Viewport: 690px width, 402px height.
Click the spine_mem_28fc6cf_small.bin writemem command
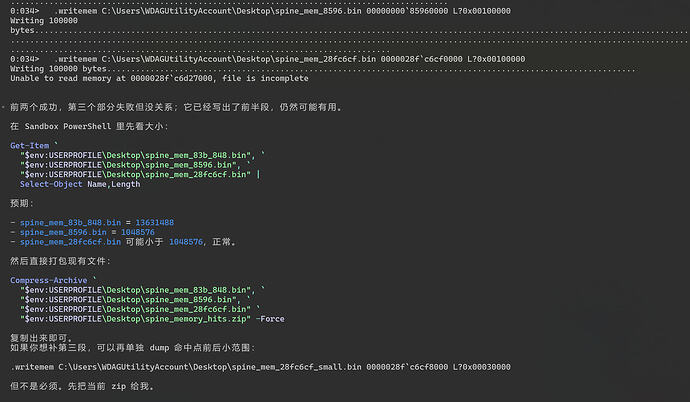coord(261,367)
